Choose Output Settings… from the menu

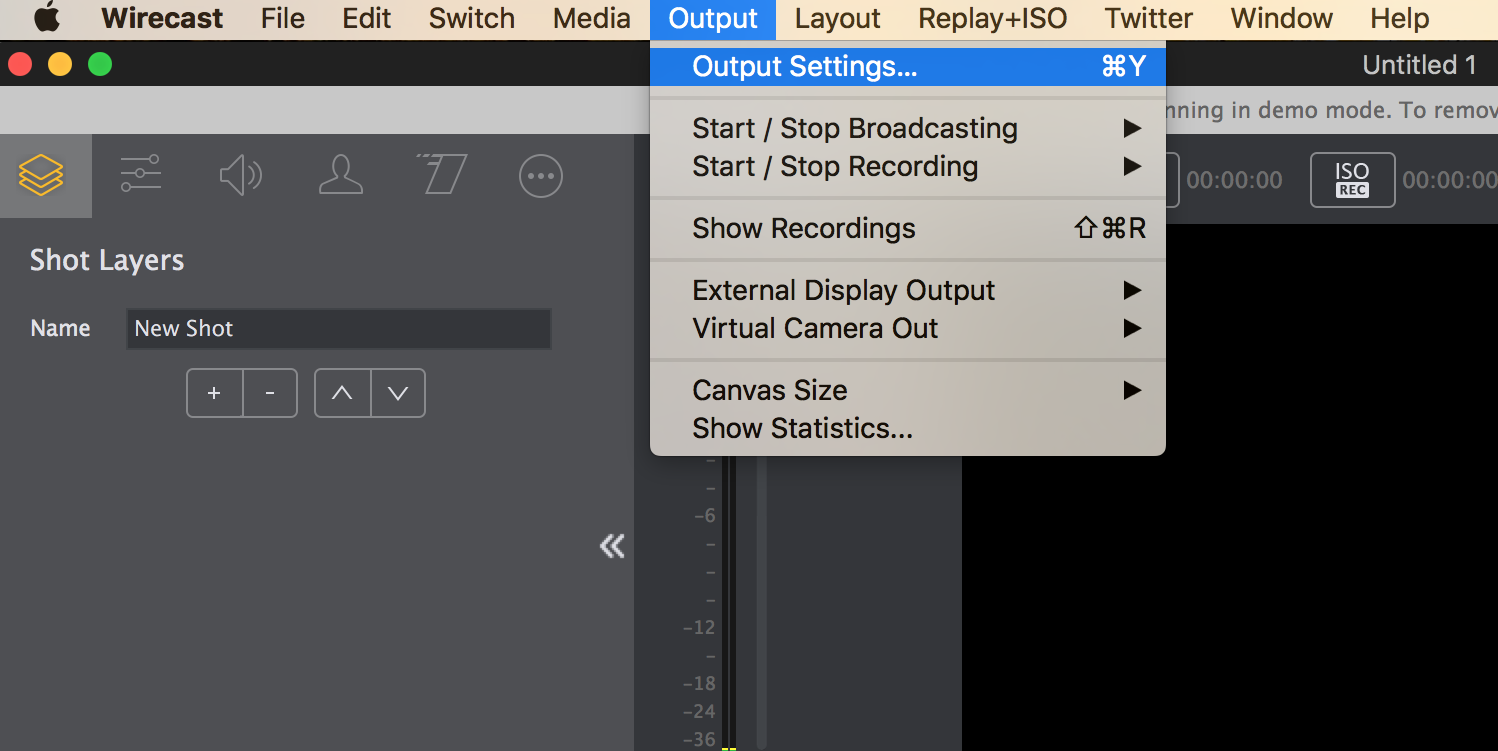908,67
